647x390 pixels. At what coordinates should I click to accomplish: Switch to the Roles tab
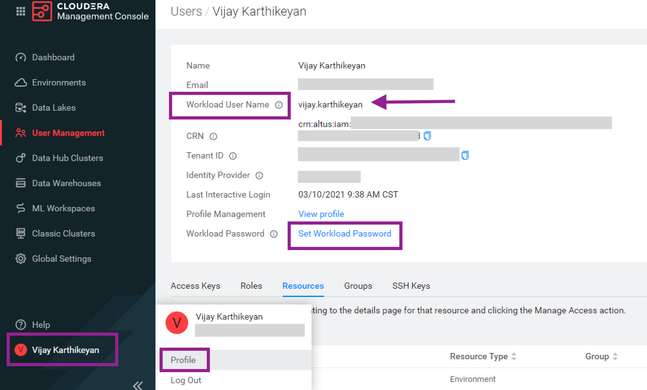pos(251,286)
